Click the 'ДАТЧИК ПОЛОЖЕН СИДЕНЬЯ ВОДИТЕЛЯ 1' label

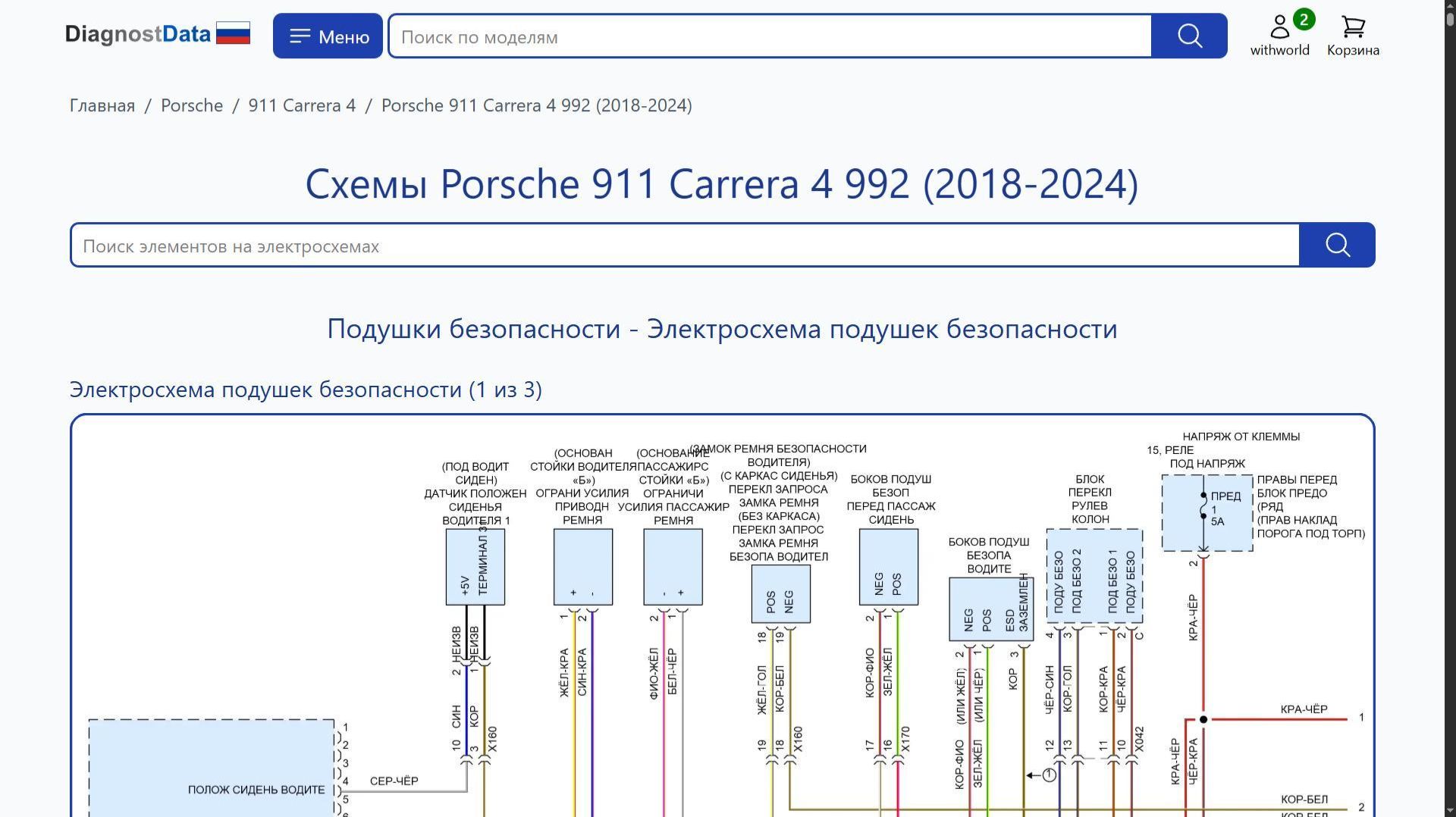[475, 507]
